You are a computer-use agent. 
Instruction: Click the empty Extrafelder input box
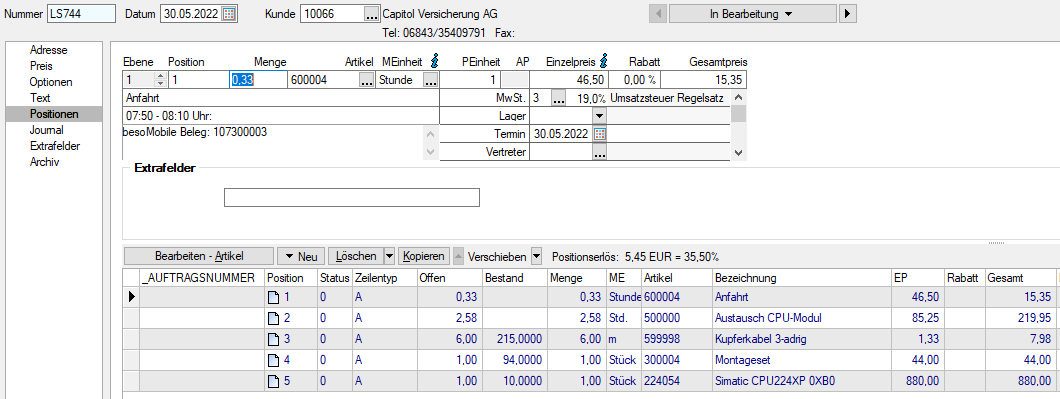(352, 197)
